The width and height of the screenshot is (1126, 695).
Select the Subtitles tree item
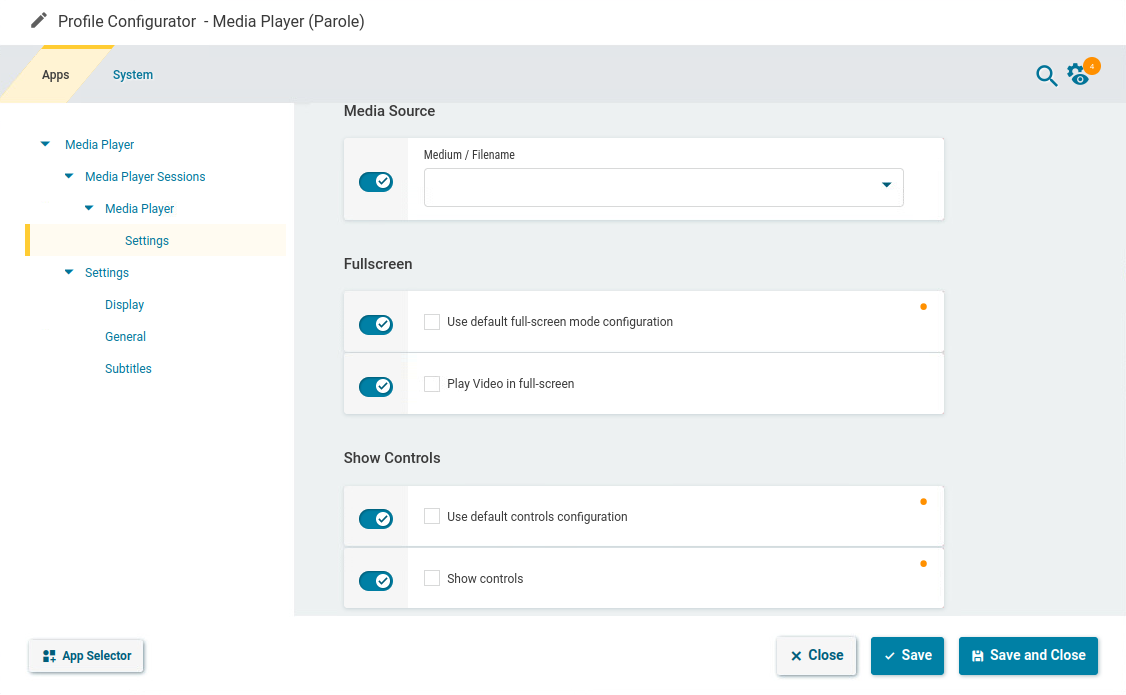(128, 369)
